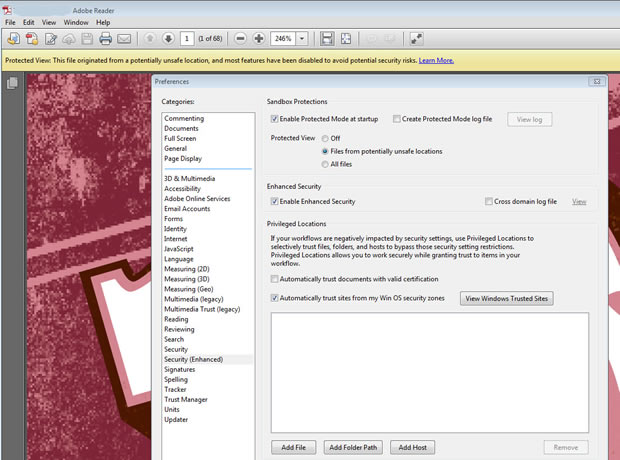The height and width of the screenshot is (460, 620).
Task: Click the Email envelope toolbar icon
Action: pyautogui.click(x=124, y=39)
